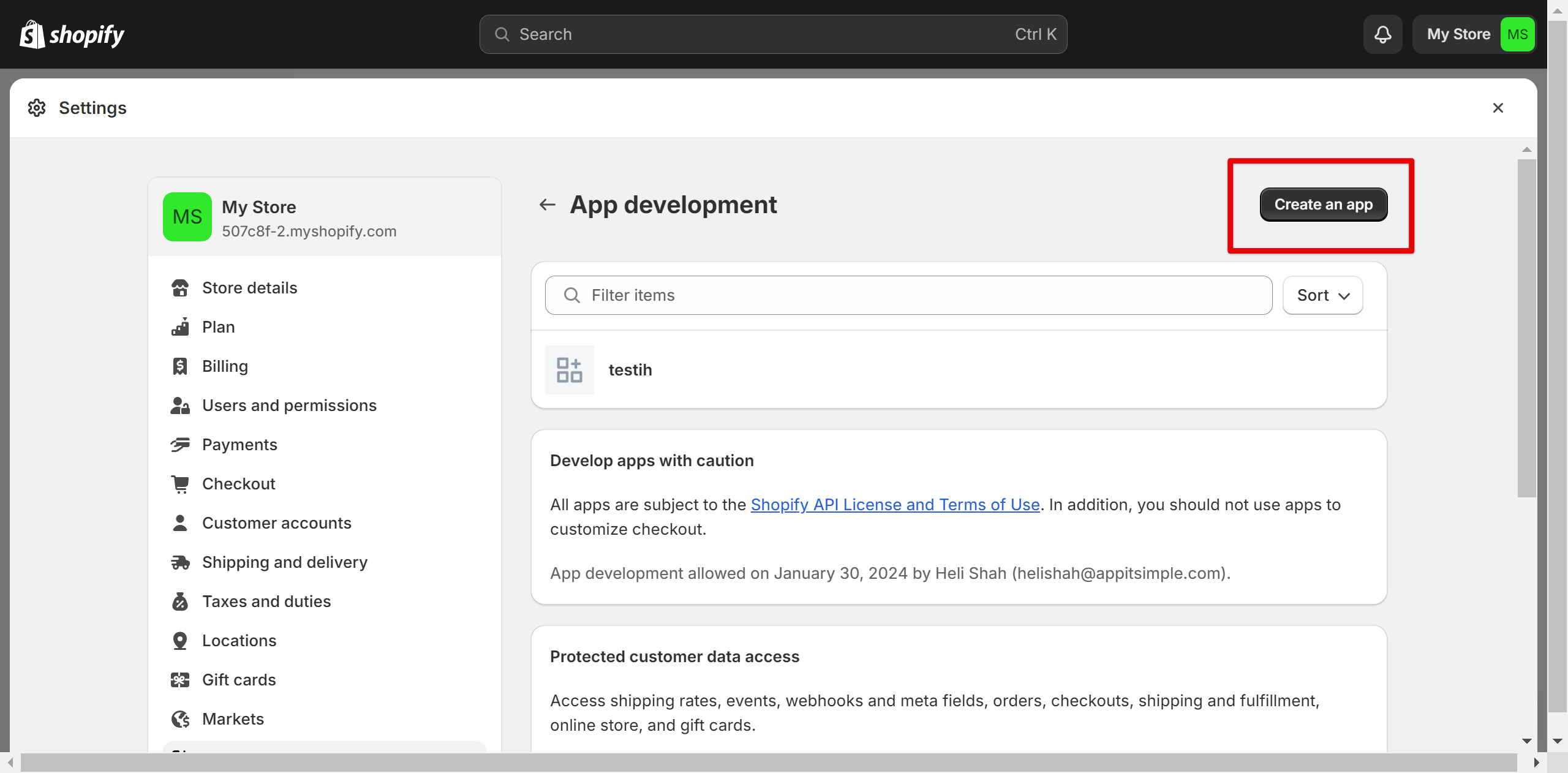1568x773 pixels.
Task: Open Shipping and delivery settings
Action: pos(325,562)
